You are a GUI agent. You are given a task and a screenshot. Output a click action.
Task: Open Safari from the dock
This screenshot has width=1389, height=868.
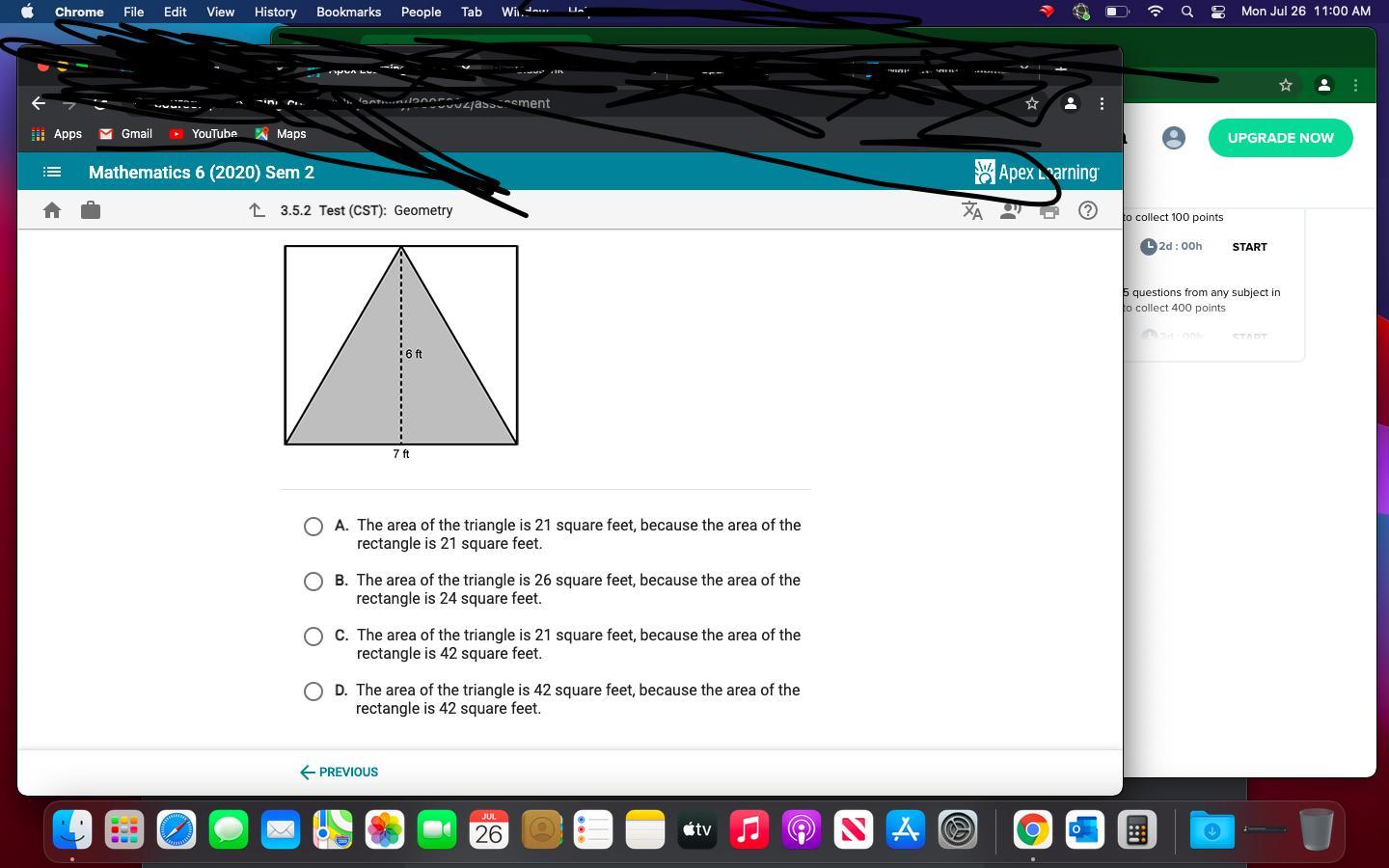177,829
